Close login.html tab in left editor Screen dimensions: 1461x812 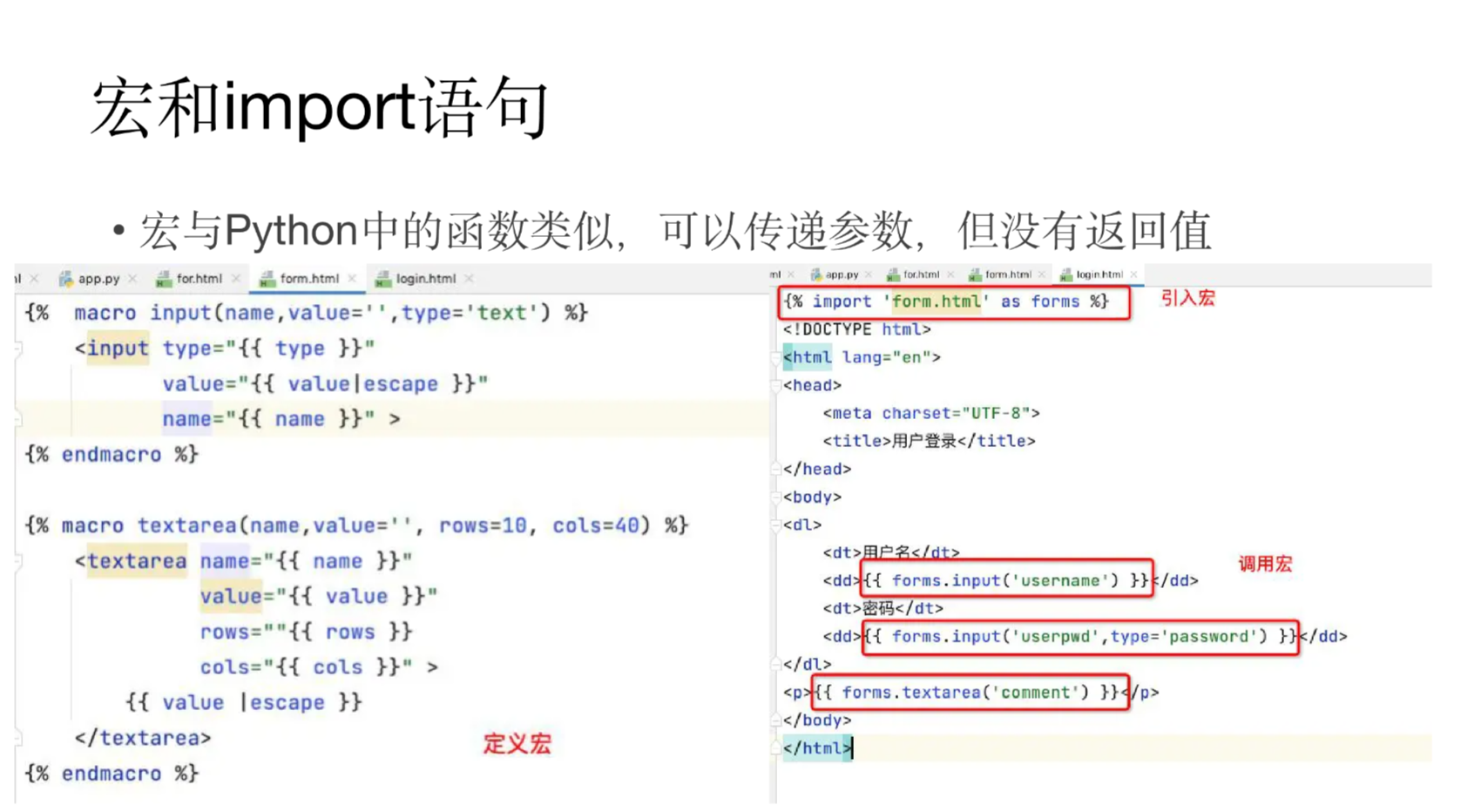[469, 279]
